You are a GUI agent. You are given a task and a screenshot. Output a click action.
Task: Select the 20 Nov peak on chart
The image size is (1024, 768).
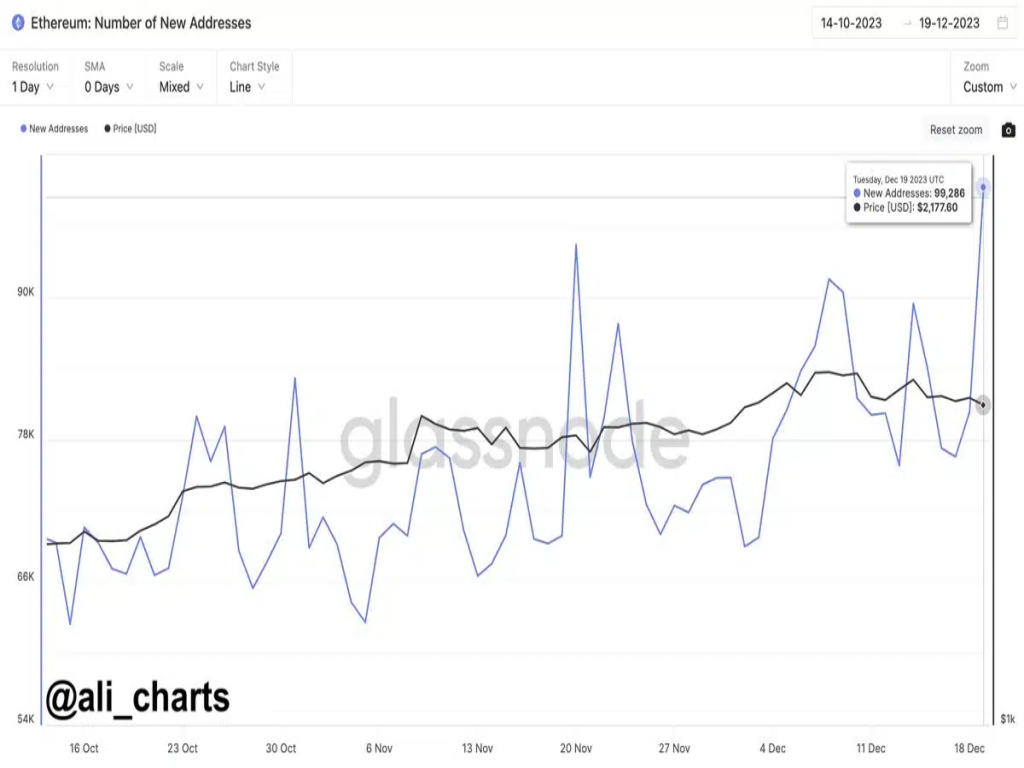click(576, 244)
